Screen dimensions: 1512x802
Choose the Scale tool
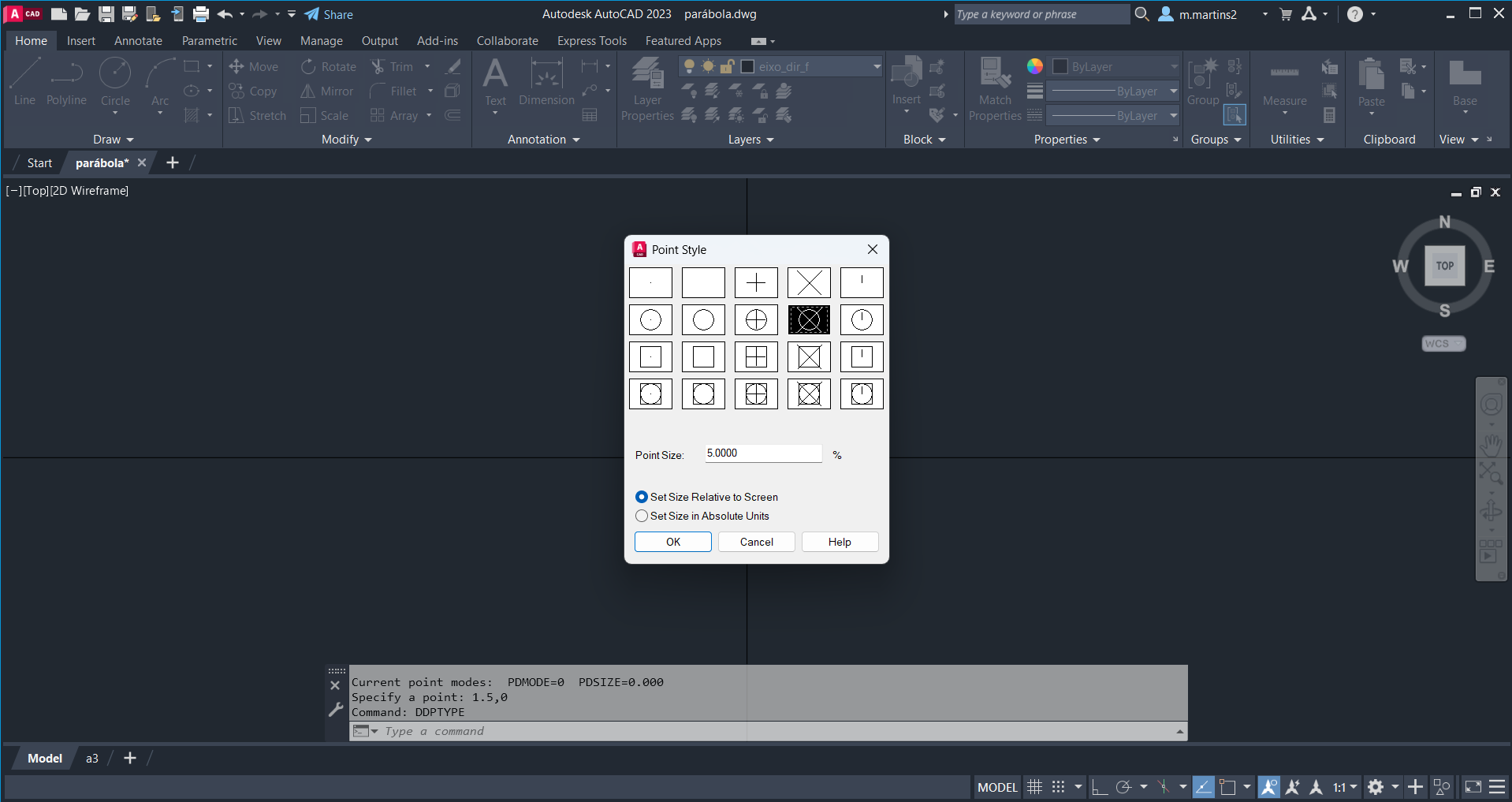325,116
